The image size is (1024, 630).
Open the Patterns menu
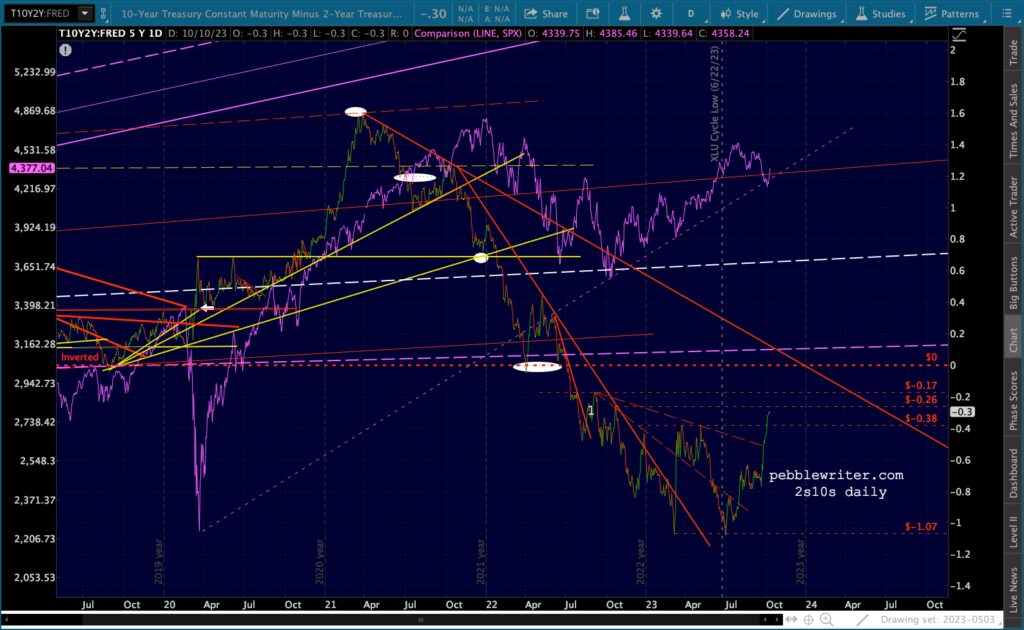pyautogui.click(x=952, y=14)
